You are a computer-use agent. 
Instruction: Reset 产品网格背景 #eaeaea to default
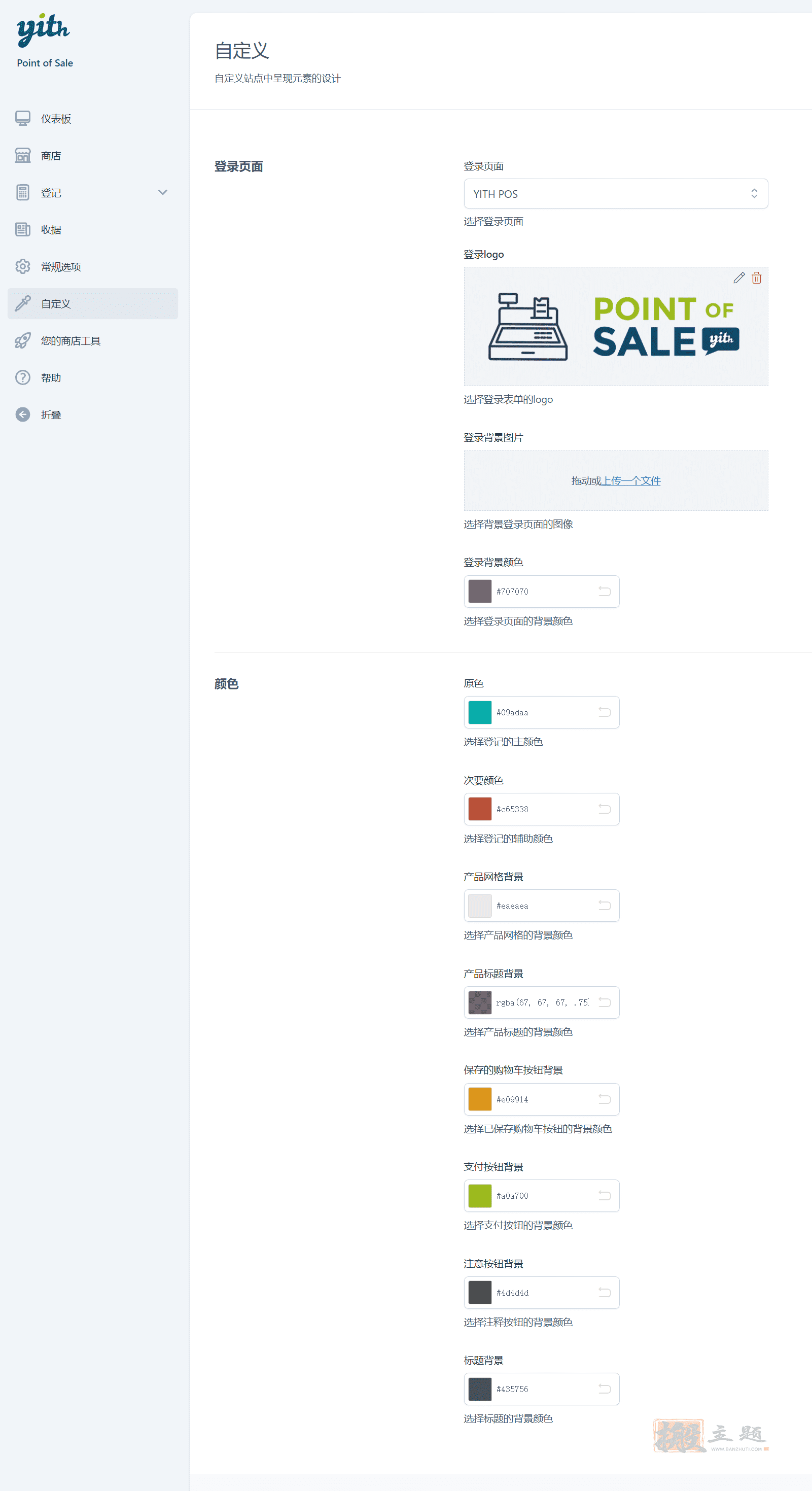[604, 906]
